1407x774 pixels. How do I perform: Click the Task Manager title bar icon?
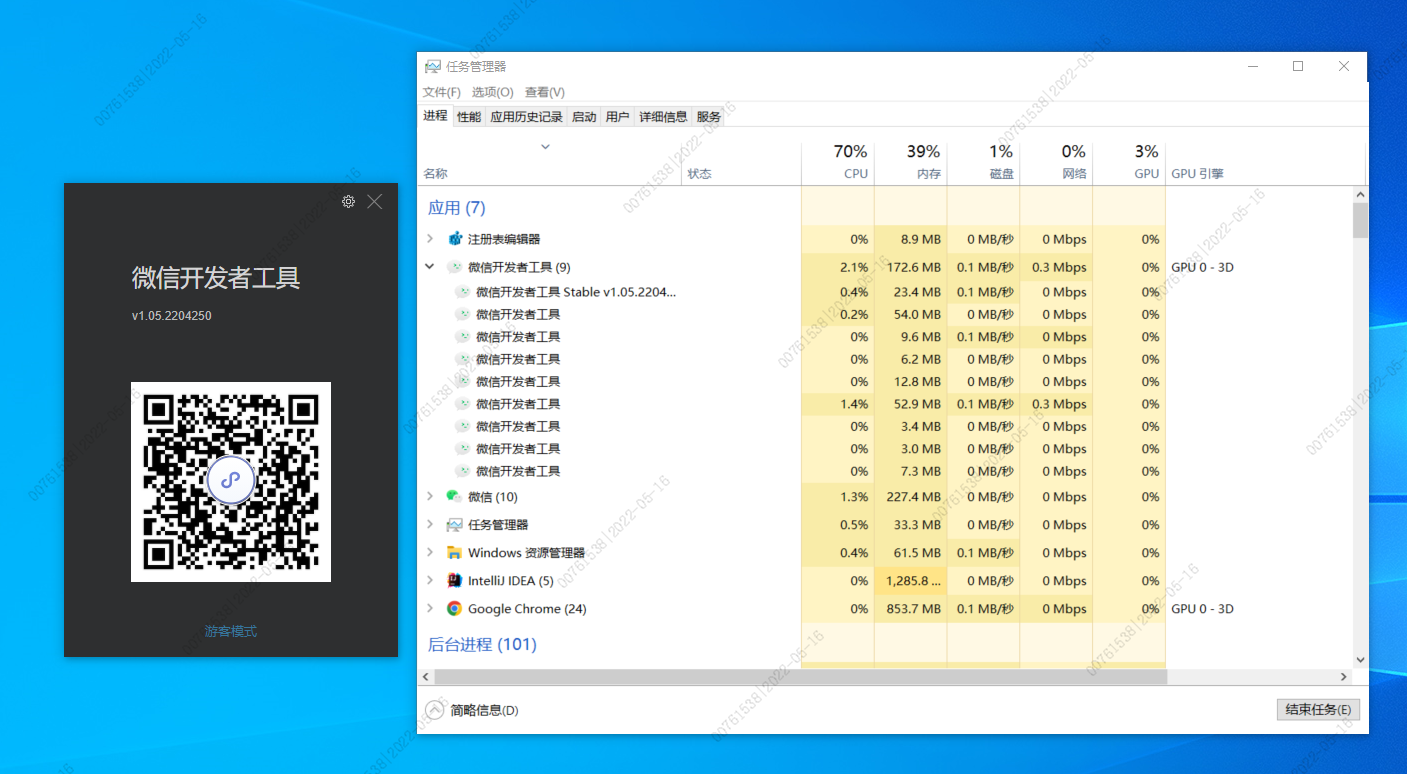433,67
